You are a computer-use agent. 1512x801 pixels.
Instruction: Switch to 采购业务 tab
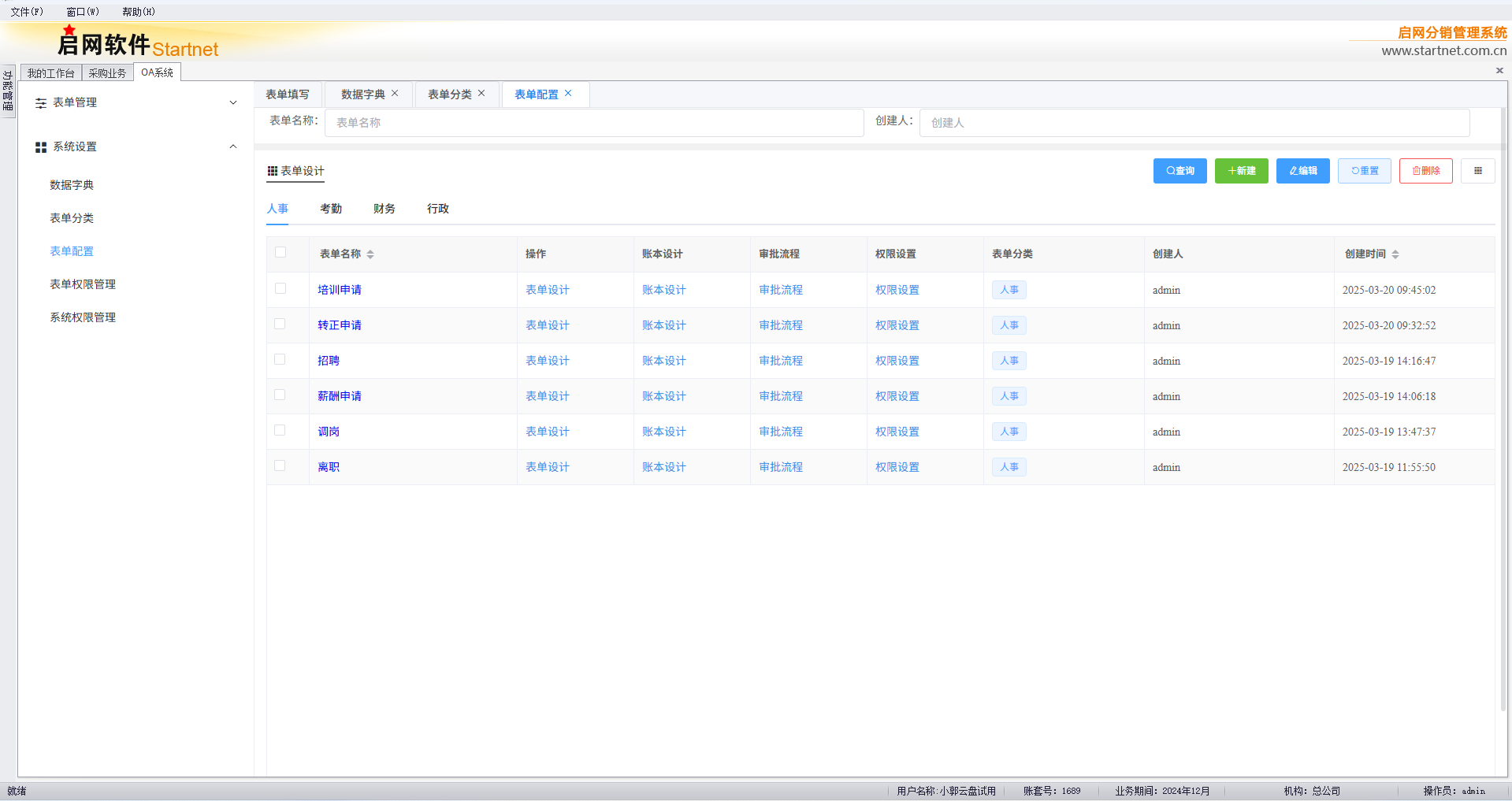pyautogui.click(x=107, y=73)
